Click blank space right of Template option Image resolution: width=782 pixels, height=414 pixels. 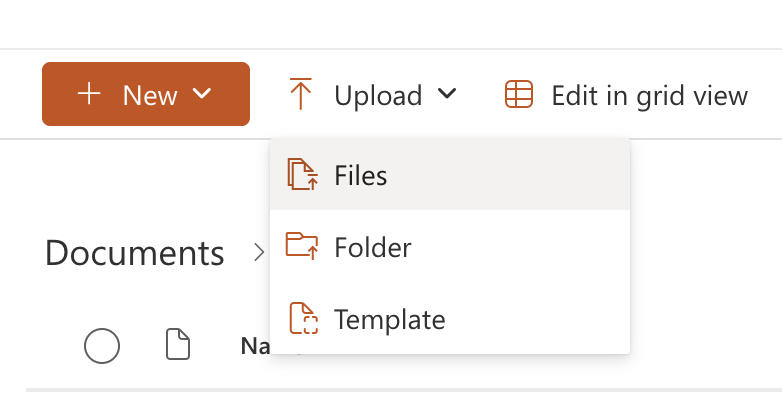click(540, 320)
